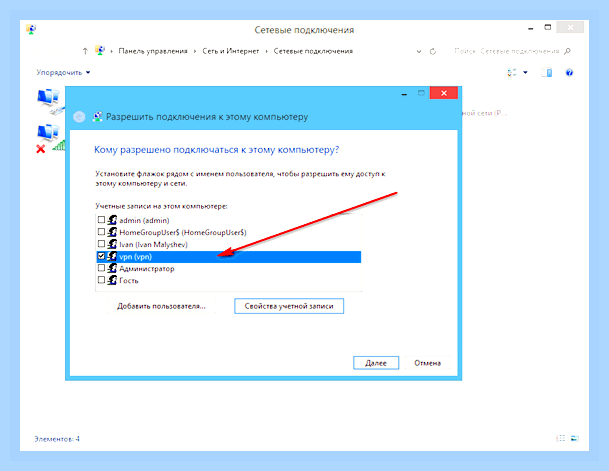Click Свойства учетной записи button

click(x=289, y=306)
